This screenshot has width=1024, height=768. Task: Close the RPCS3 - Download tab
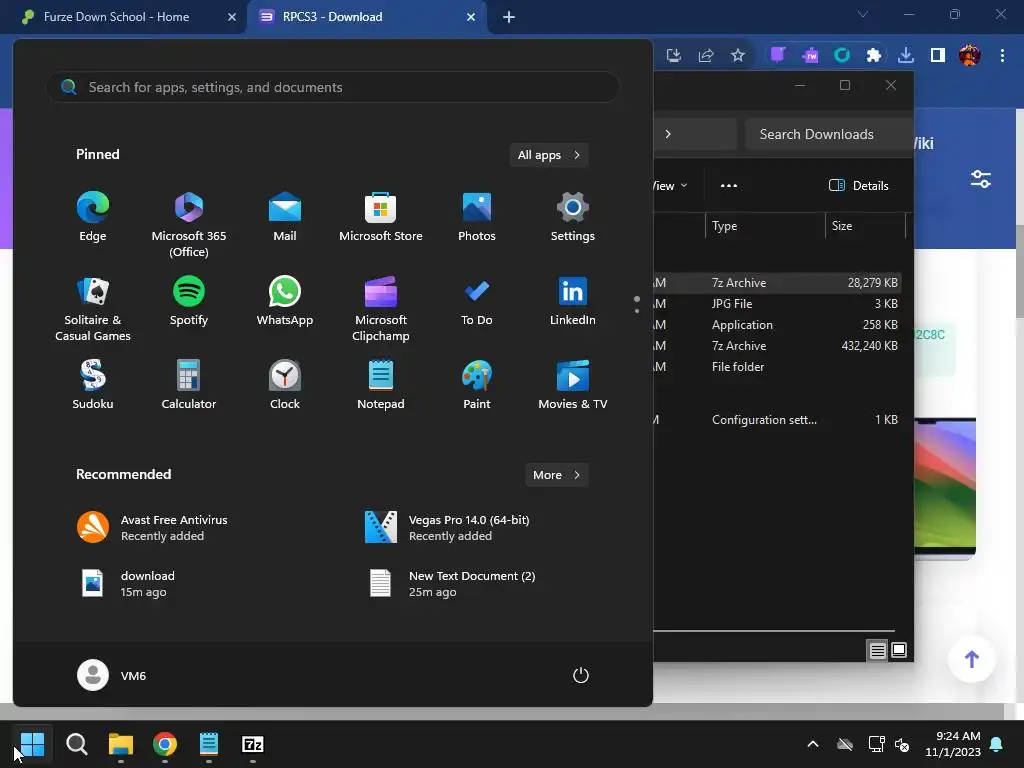(471, 17)
